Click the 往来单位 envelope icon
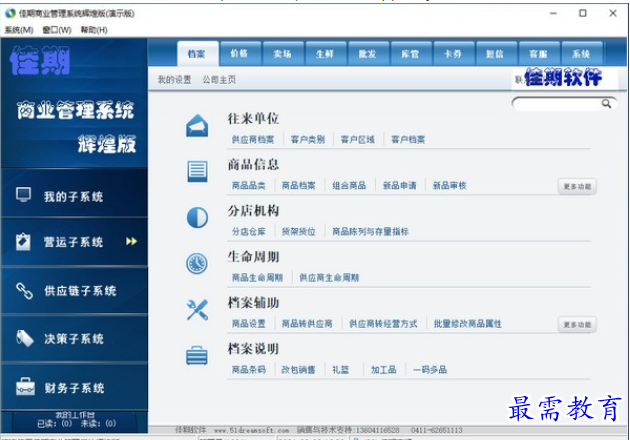This screenshot has width=630, height=440. click(x=197, y=126)
